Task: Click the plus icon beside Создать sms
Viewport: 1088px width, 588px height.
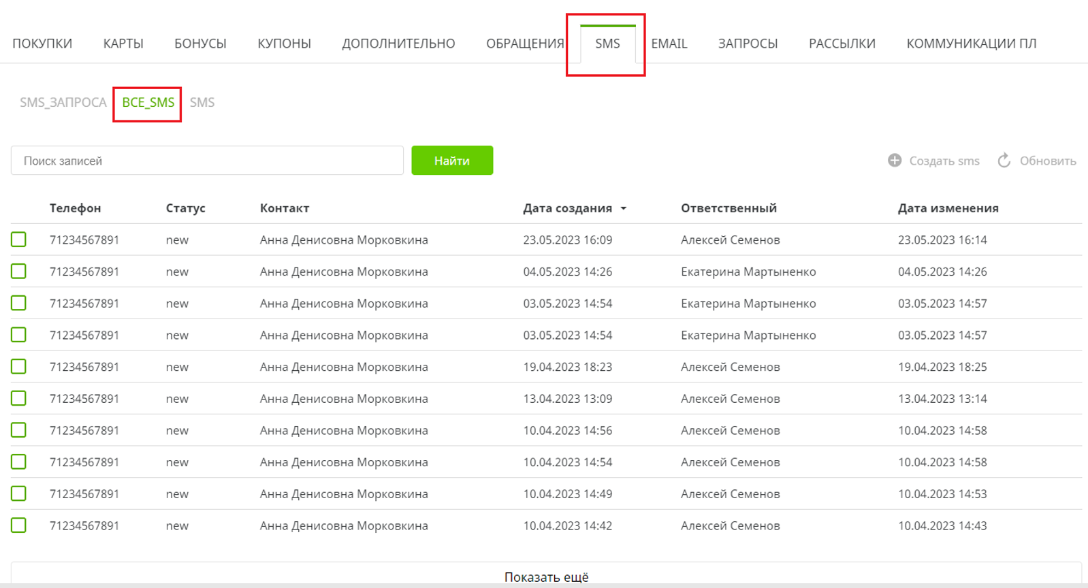Action: tap(895, 161)
